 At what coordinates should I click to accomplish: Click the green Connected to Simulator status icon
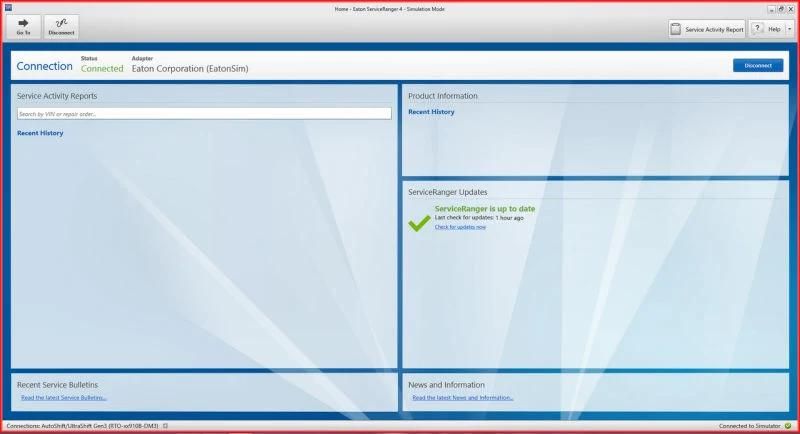point(788,426)
